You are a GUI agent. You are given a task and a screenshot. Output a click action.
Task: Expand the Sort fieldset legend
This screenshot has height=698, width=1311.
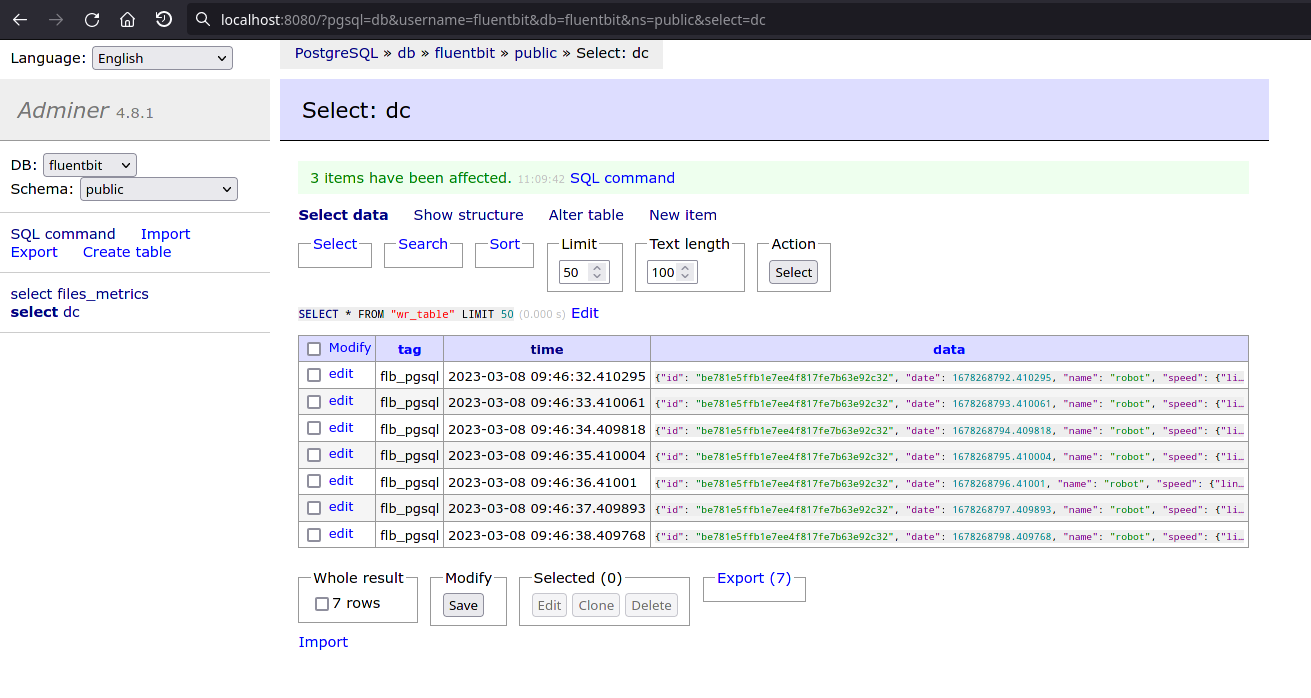click(x=505, y=244)
